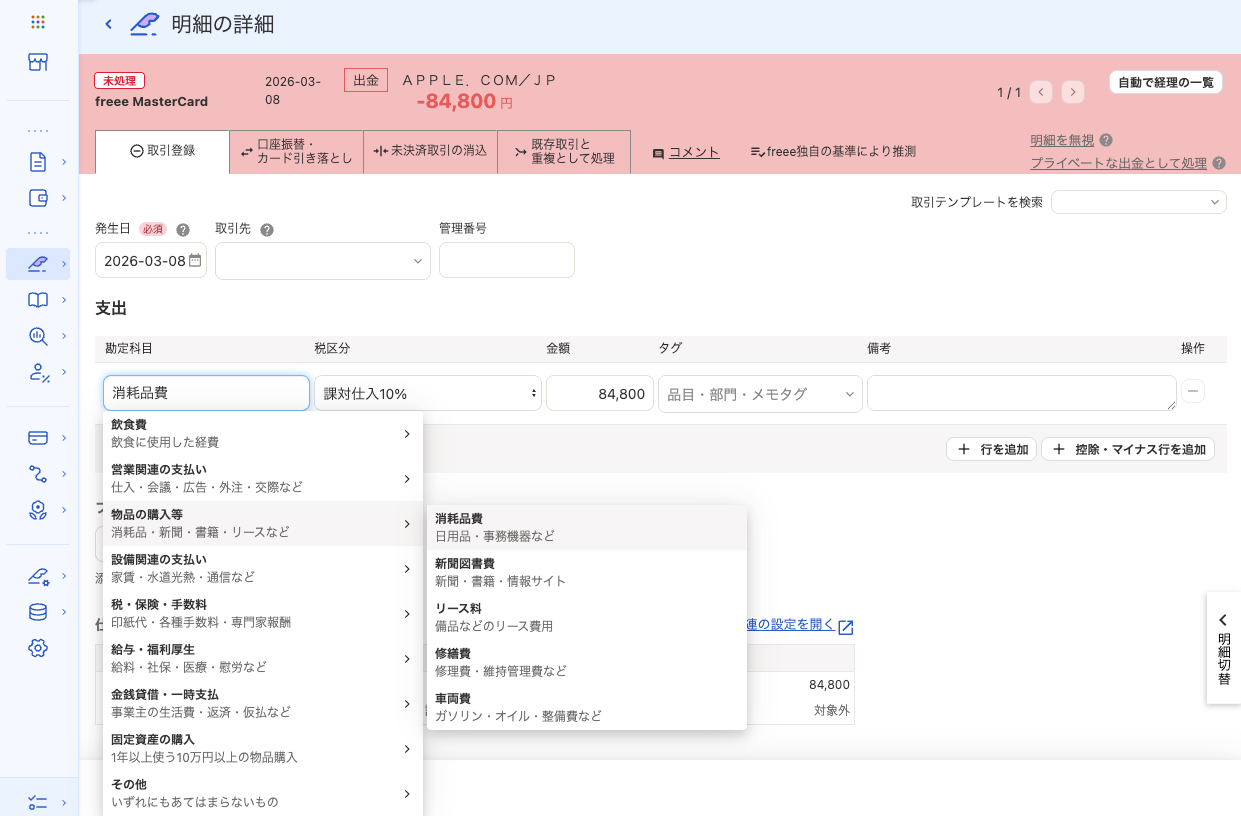Screen dimensions: 1241x816
Task: Expand the 飲食費 category
Action: [263, 433]
